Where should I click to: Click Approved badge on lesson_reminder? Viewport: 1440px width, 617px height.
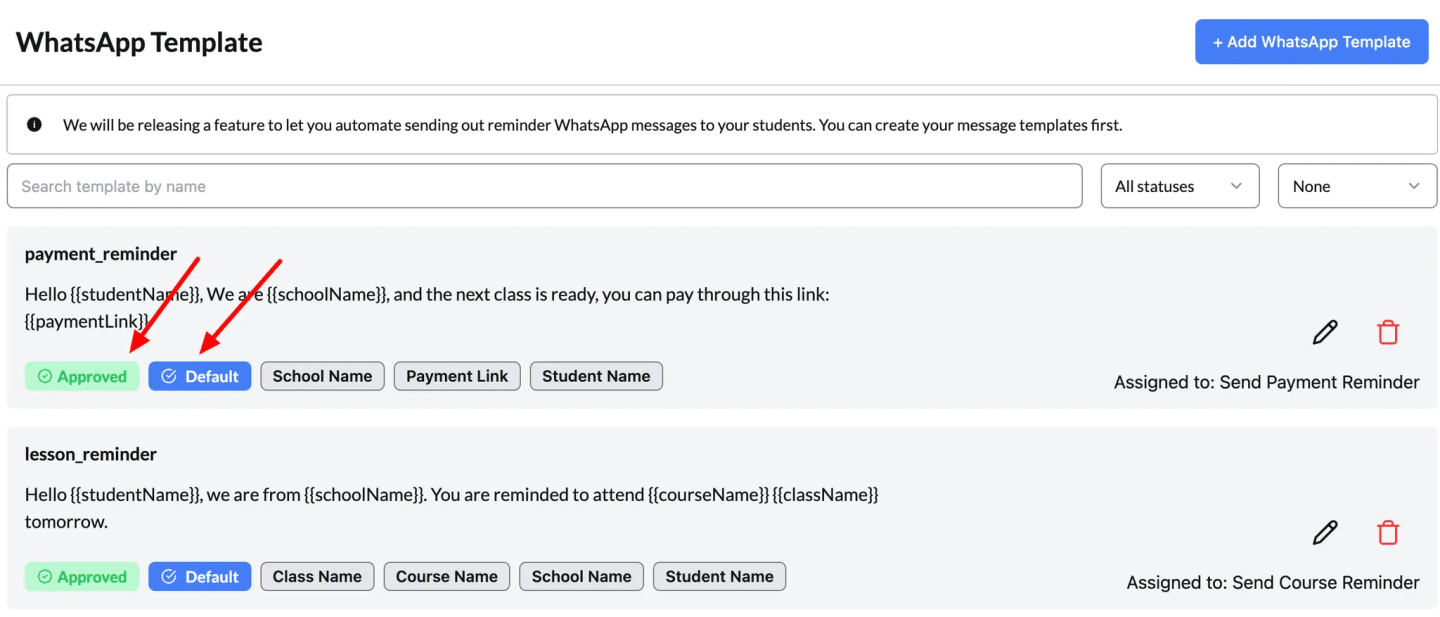coord(82,576)
